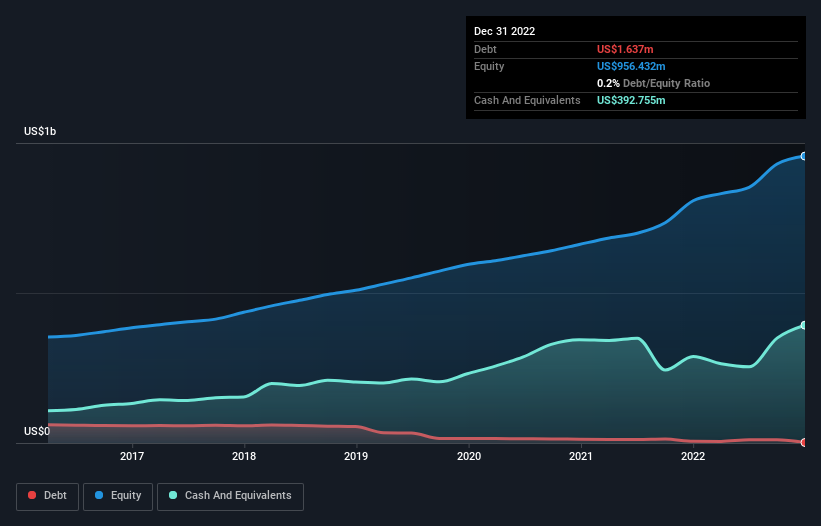Toggle the Debt series legend button

point(47,496)
